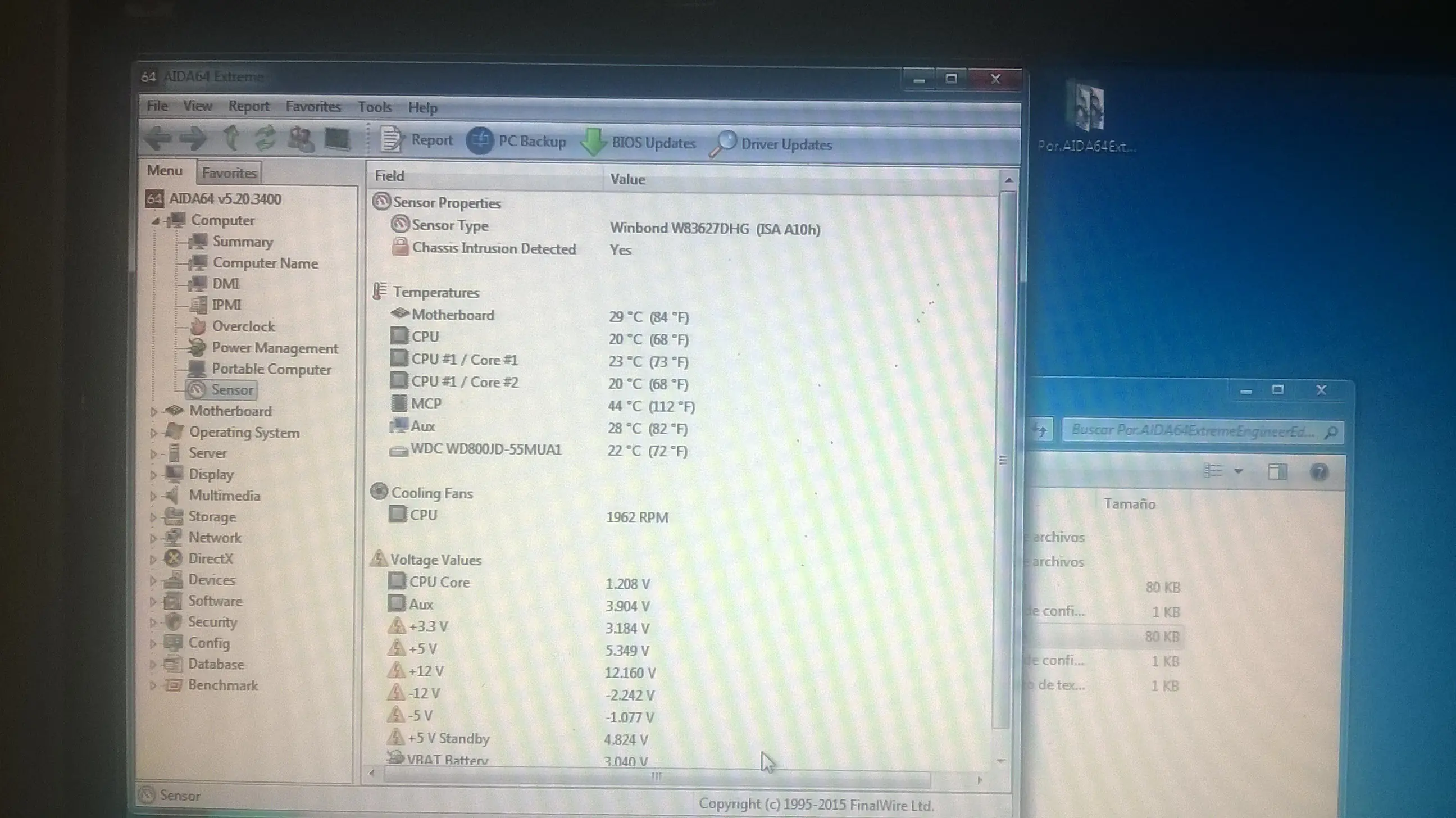Click the Value column header
1456x818 pixels.
point(802,179)
